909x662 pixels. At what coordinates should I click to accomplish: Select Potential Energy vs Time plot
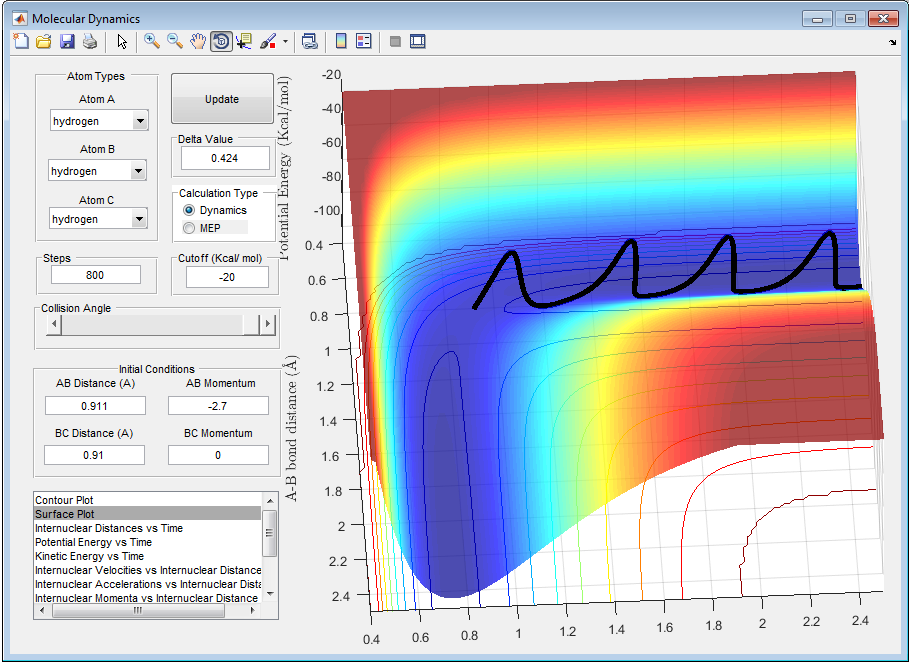point(93,542)
